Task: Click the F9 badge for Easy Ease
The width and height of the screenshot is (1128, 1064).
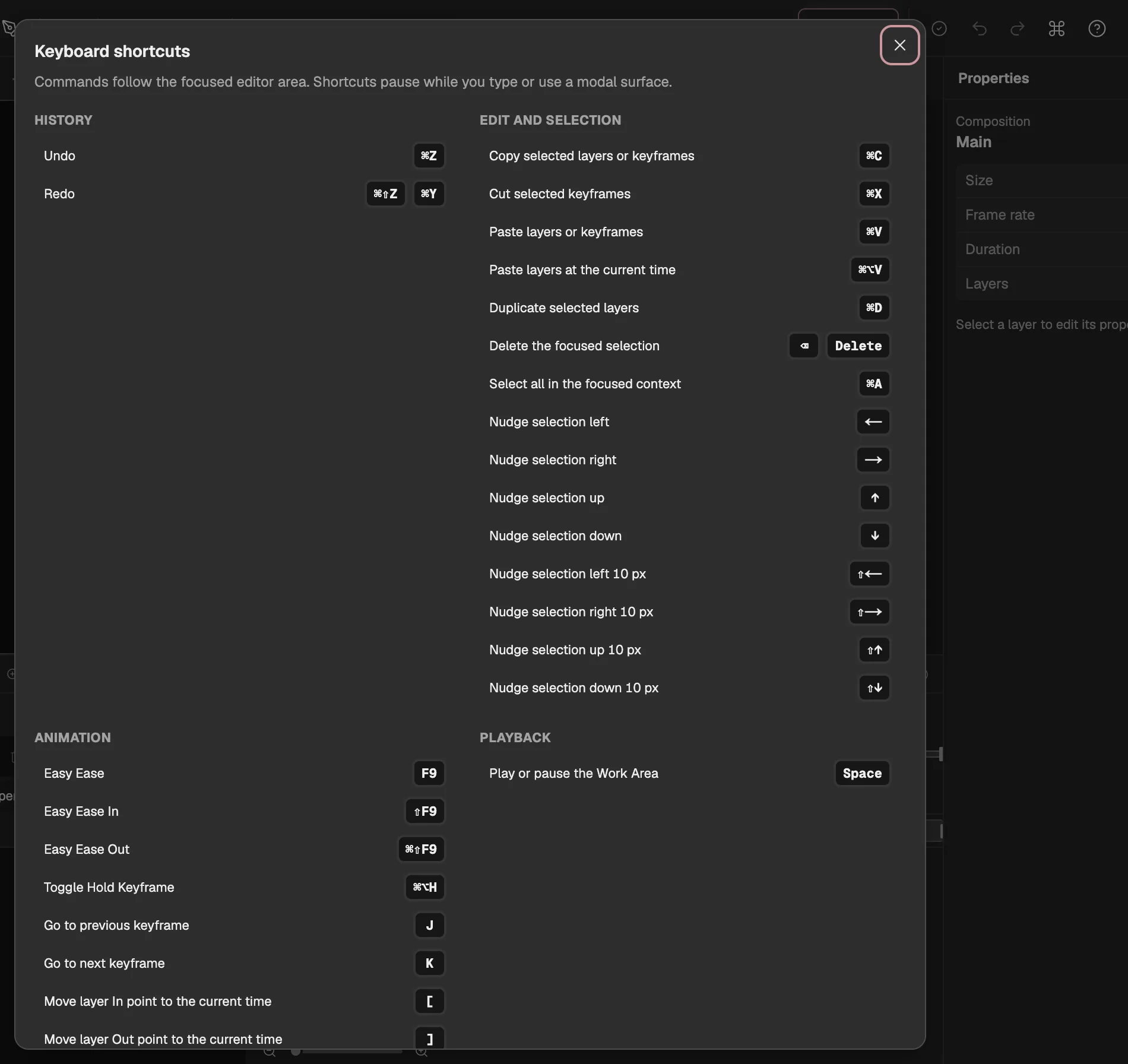Action: (429, 773)
